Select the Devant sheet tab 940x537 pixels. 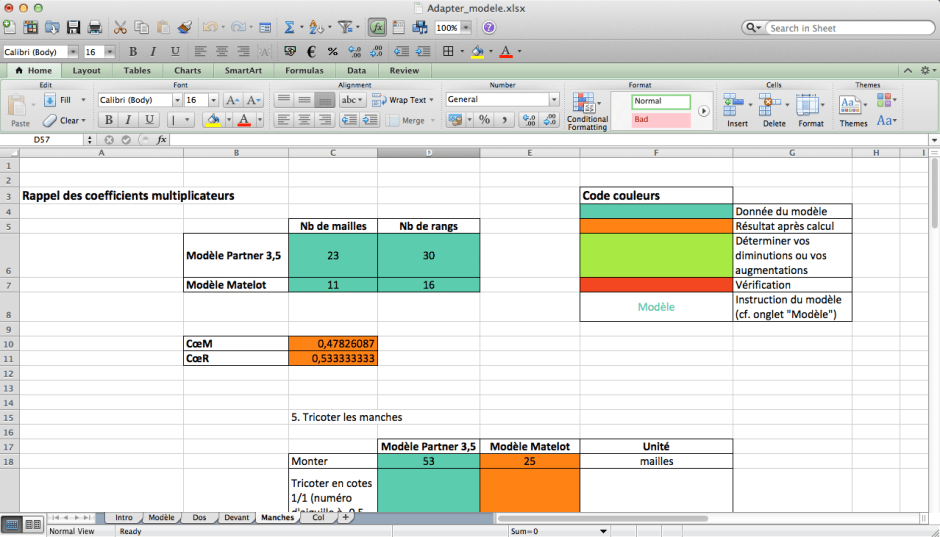point(237,518)
